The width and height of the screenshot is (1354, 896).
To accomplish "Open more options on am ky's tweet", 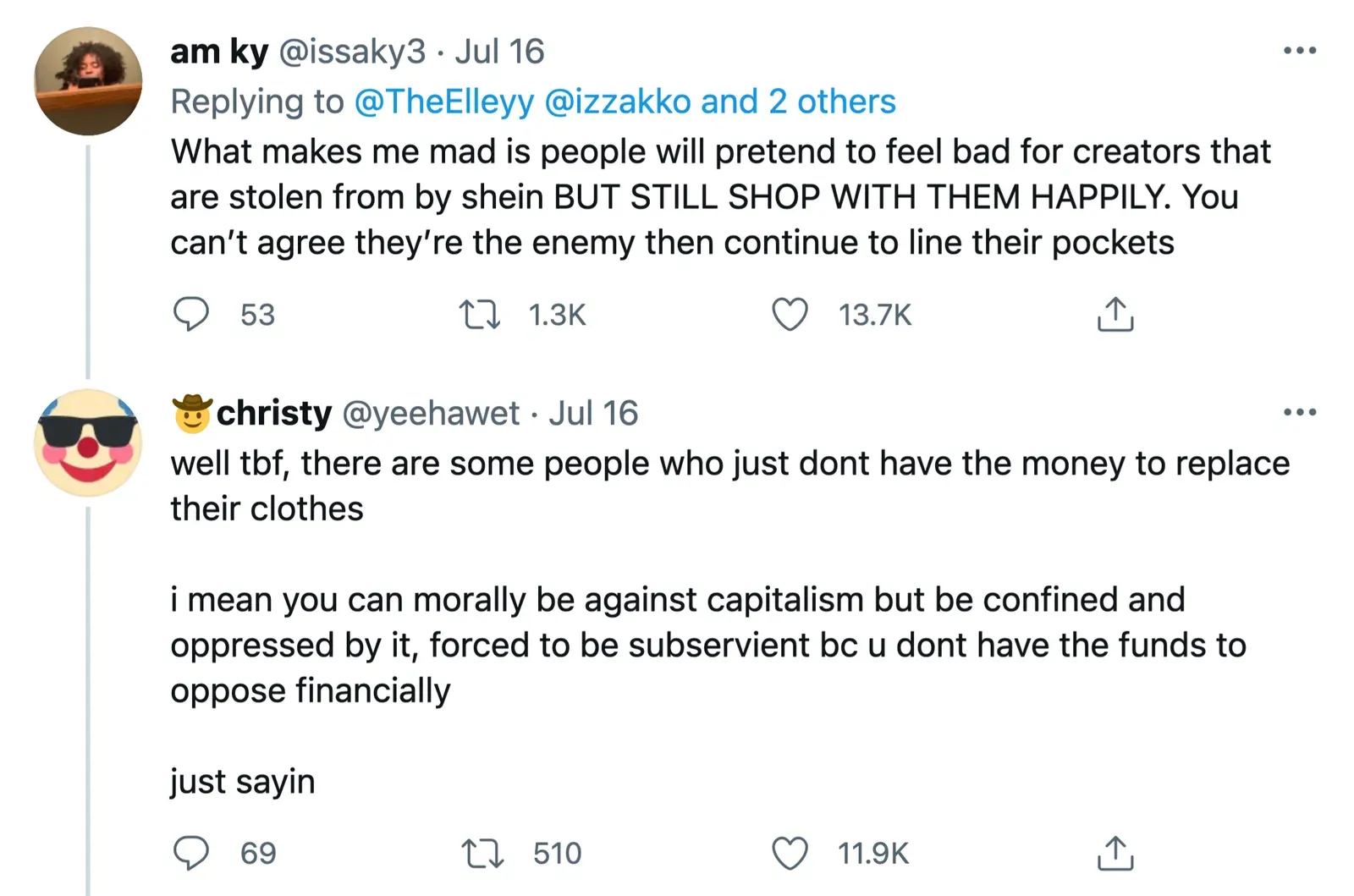I will (1299, 51).
